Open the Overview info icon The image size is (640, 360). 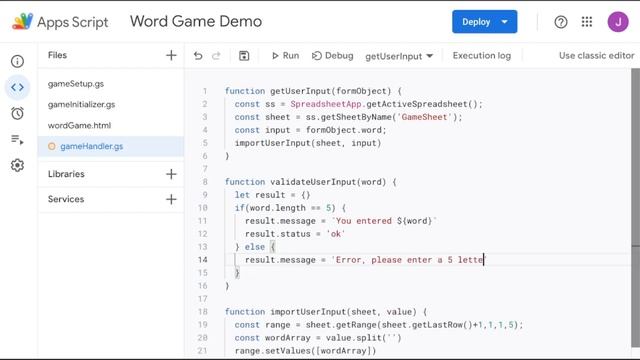(x=17, y=61)
